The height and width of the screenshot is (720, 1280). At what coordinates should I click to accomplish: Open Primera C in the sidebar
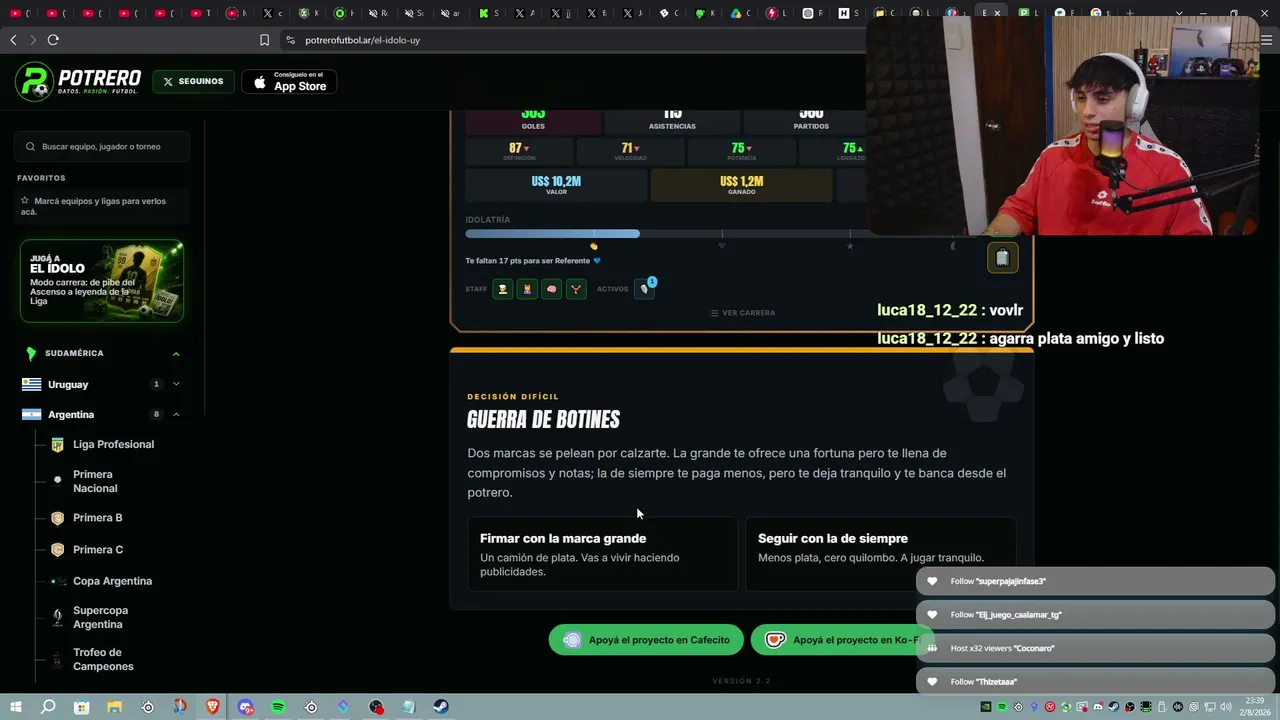98,550
